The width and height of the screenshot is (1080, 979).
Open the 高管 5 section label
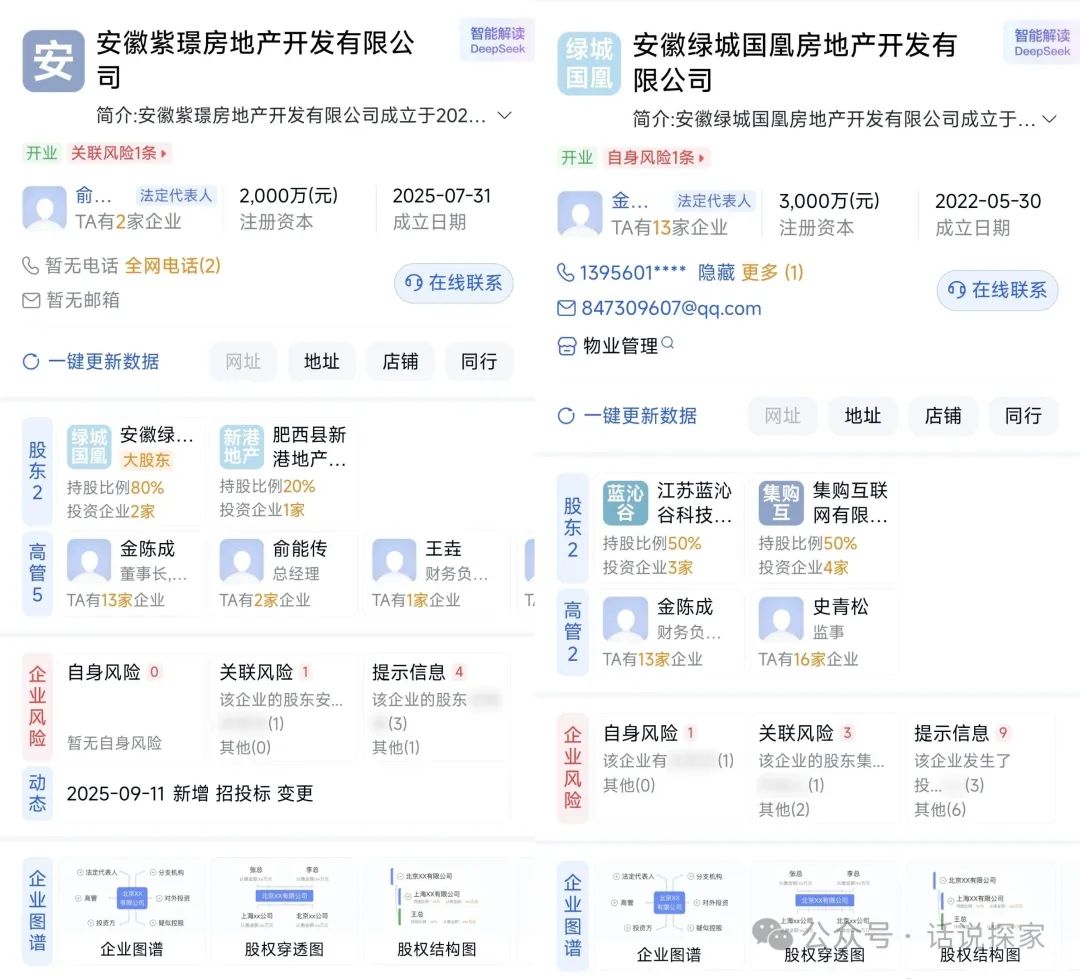(37, 573)
